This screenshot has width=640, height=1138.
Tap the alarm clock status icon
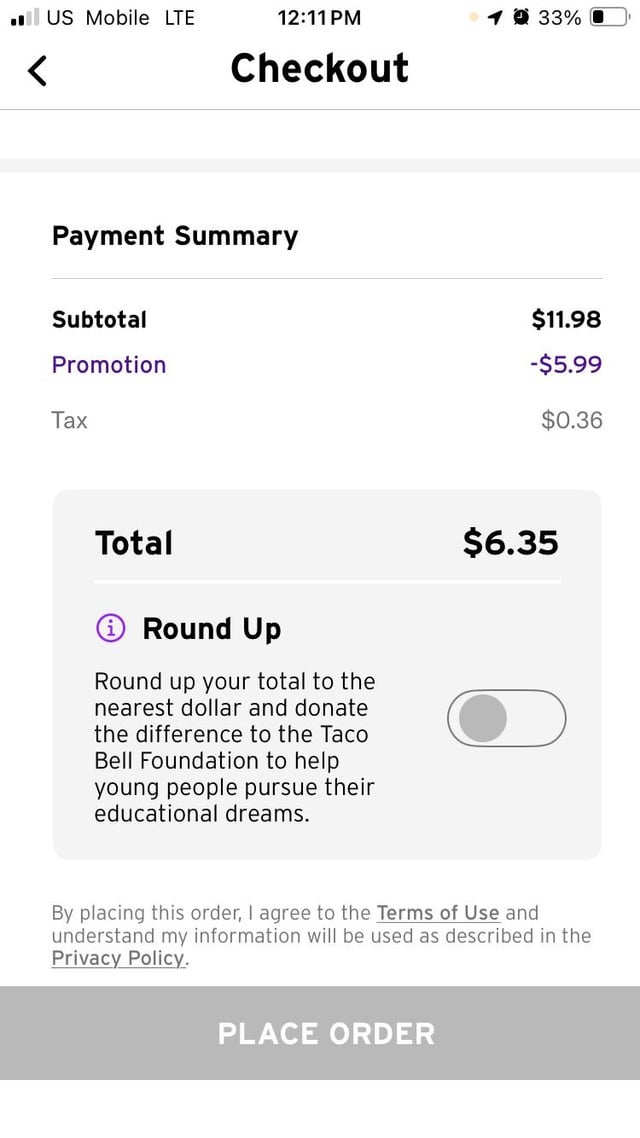click(521, 18)
